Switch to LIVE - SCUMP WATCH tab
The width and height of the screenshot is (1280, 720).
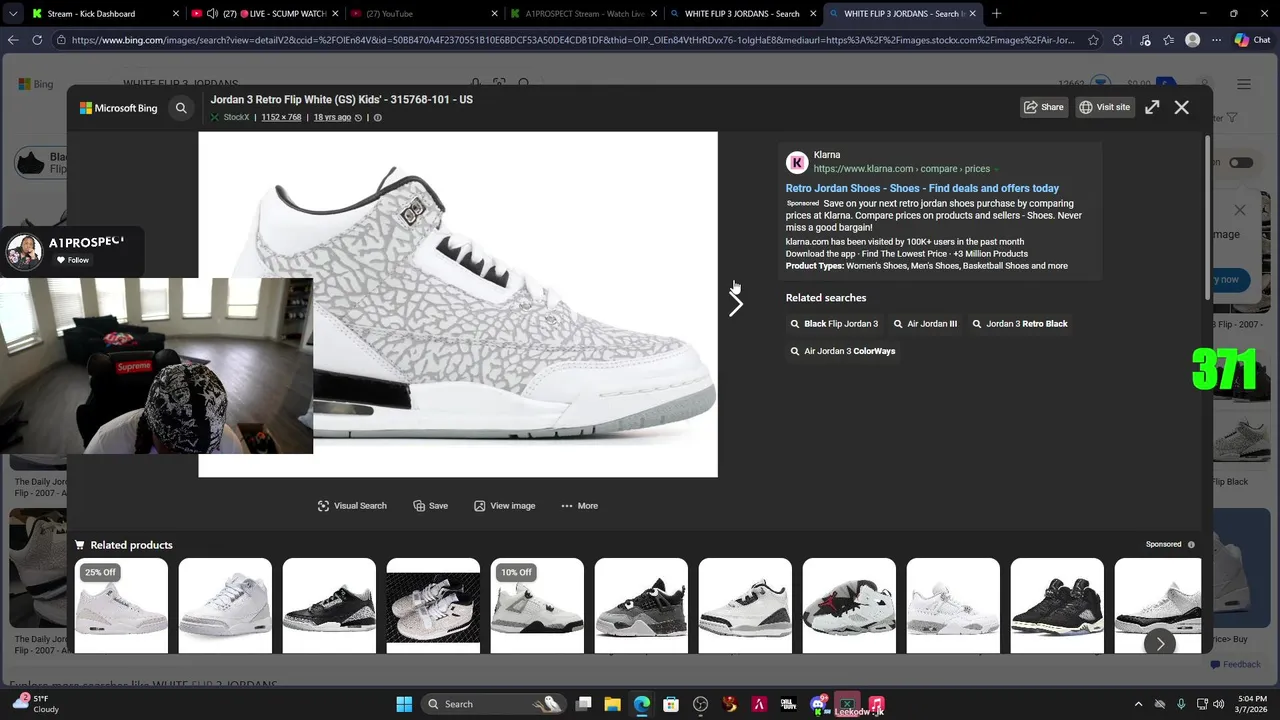(x=267, y=14)
